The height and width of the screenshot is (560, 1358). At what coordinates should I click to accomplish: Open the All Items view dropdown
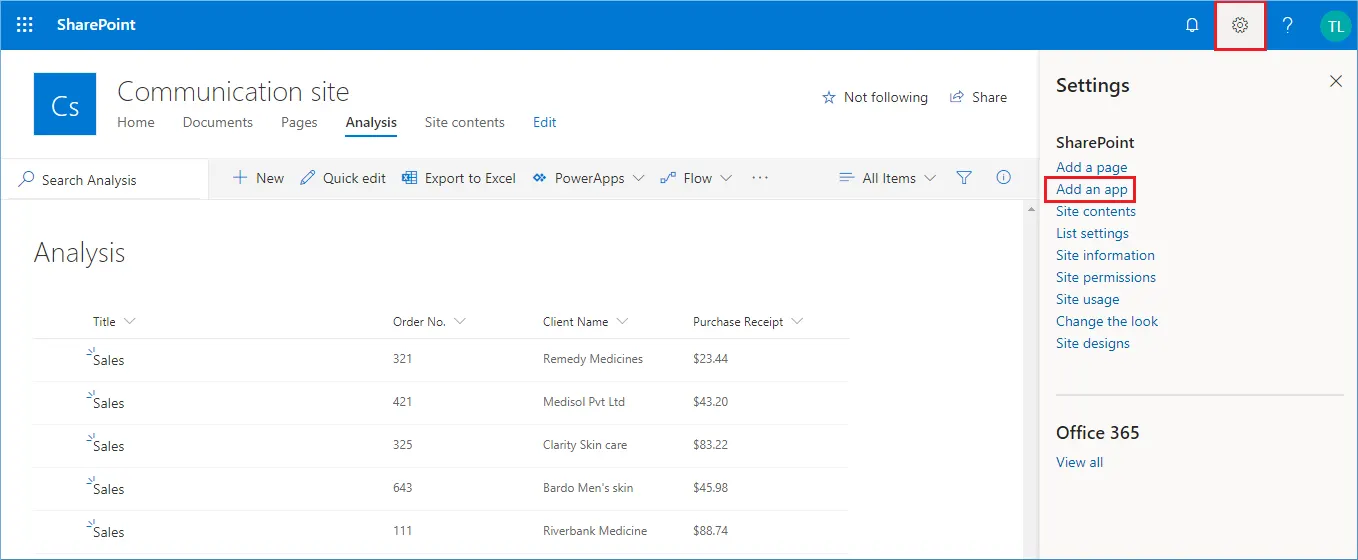(x=888, y=178)
